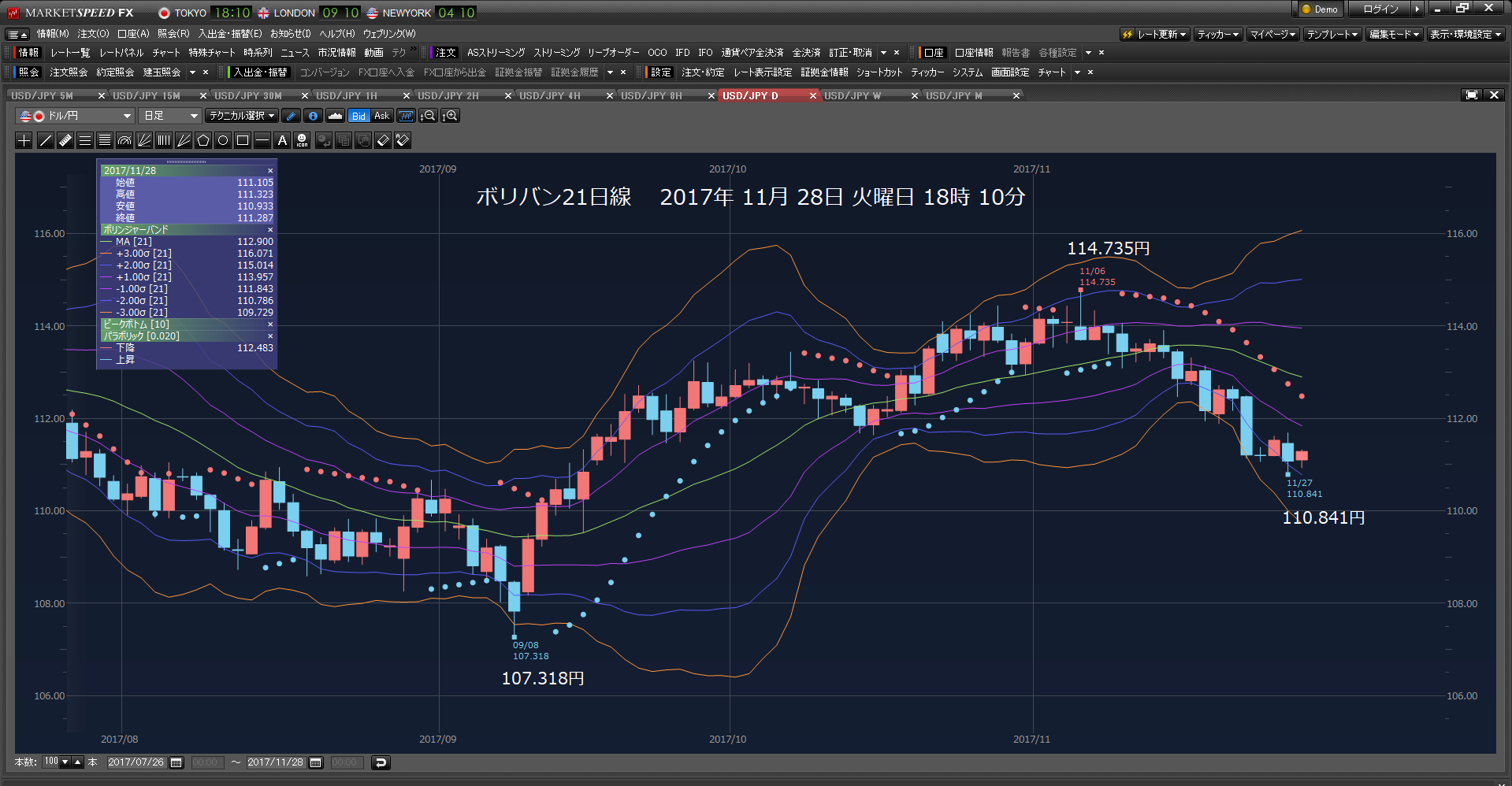The width and height of the screenshot is (1512, 786).
Task: Select the trend line drawing tool
Action: [x=46, y=140]
